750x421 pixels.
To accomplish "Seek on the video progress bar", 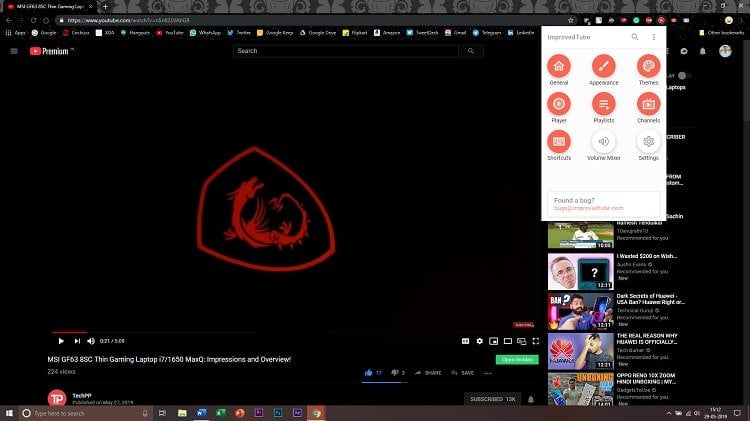I will tap(296, 332).
